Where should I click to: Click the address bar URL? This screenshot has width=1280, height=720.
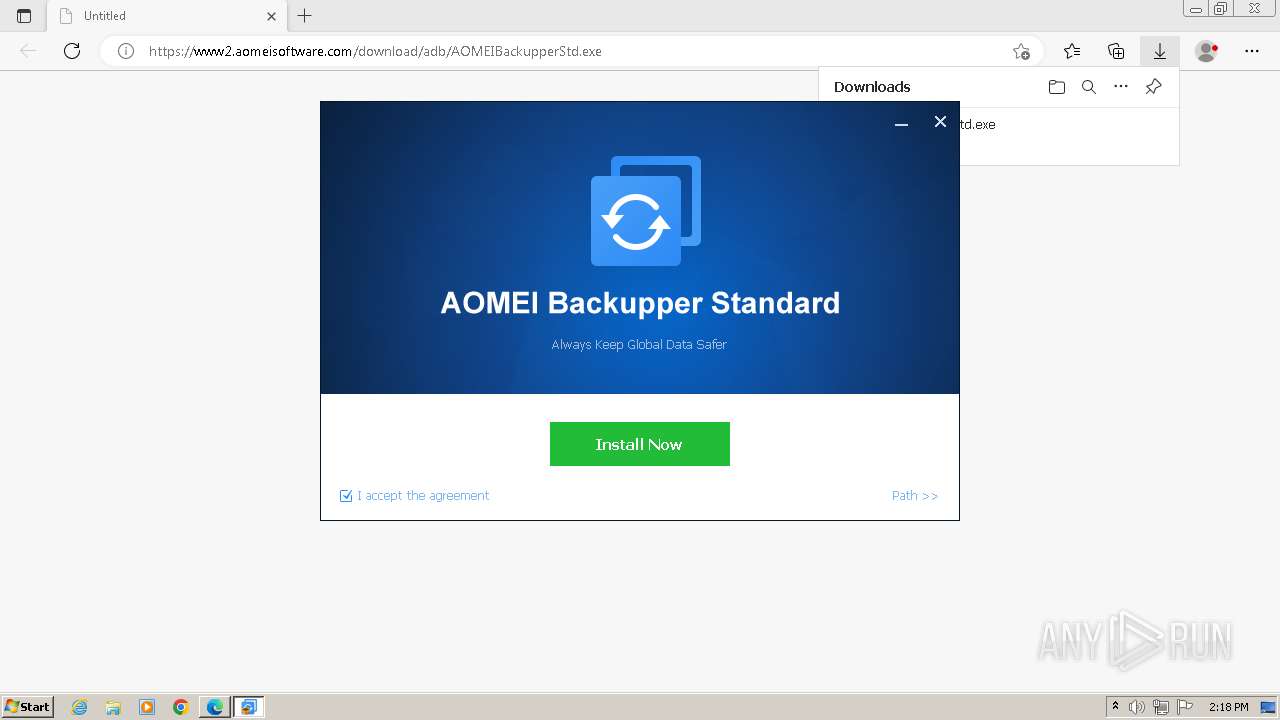[x=375, y=51]
